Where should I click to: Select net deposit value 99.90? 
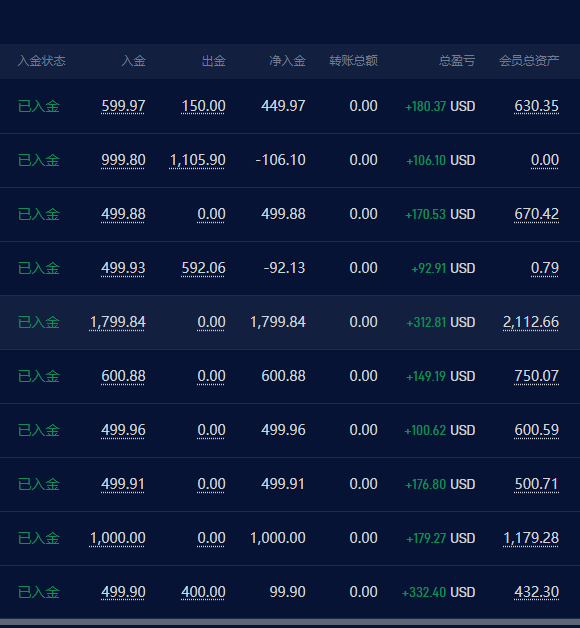pyautogui.click(x=287, y=592)
